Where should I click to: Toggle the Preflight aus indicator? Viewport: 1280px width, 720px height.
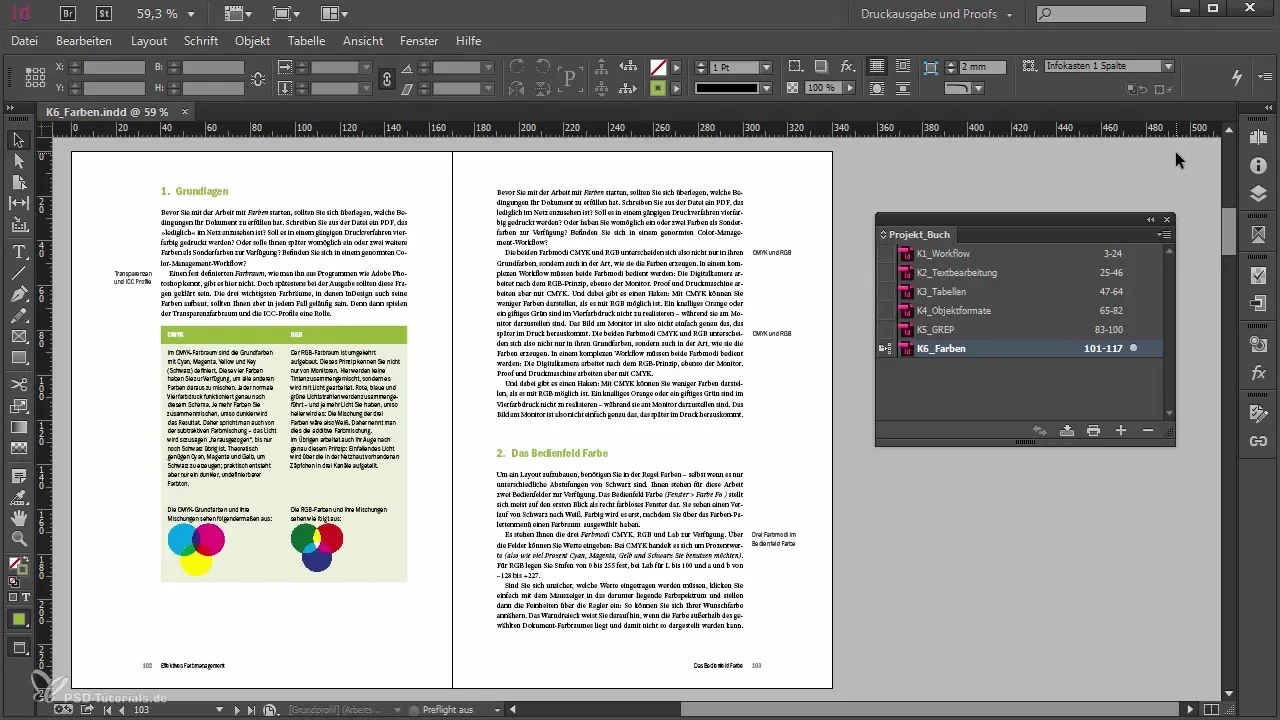click(415, 709)
